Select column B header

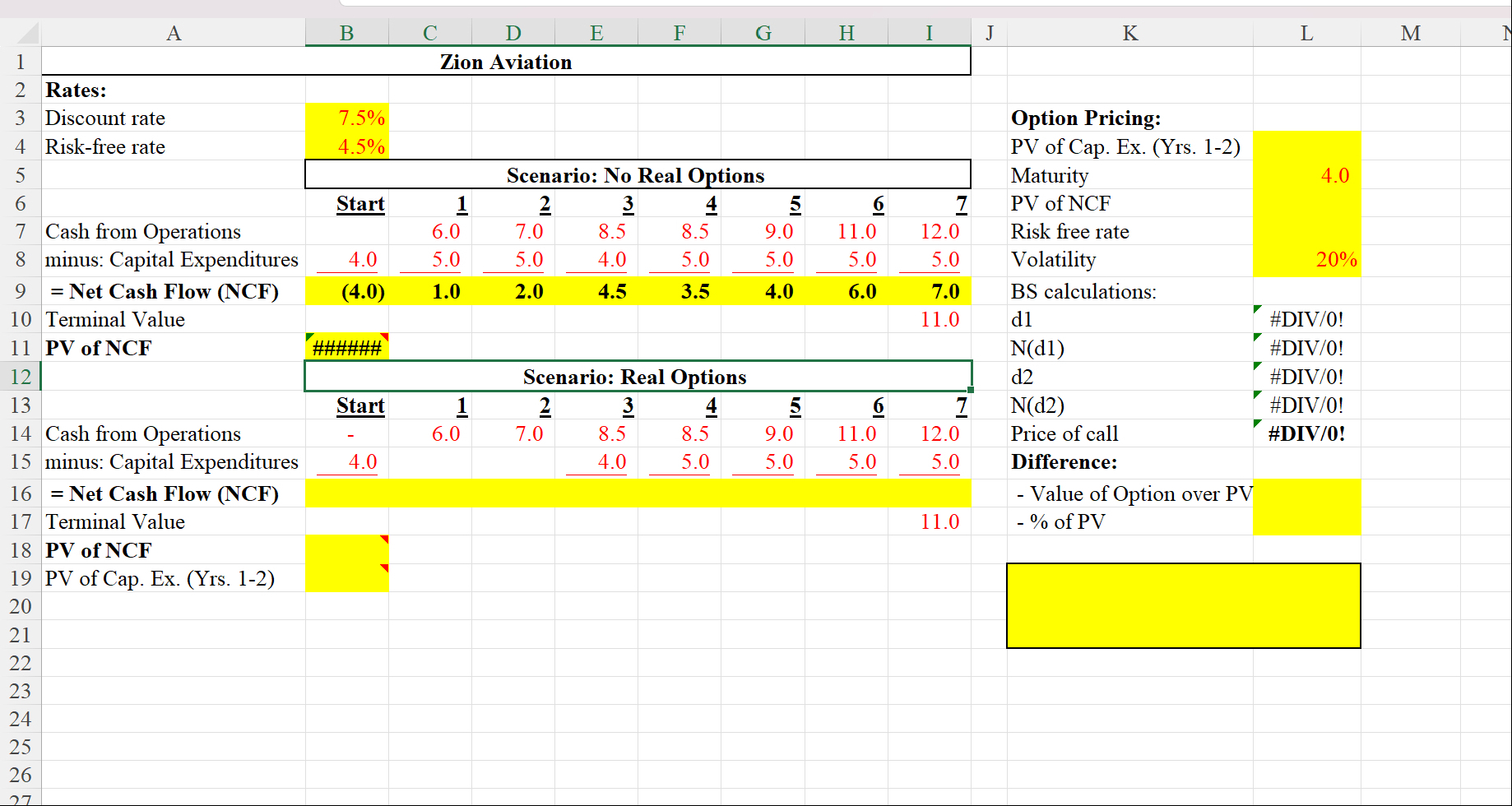tap(347, 33)
